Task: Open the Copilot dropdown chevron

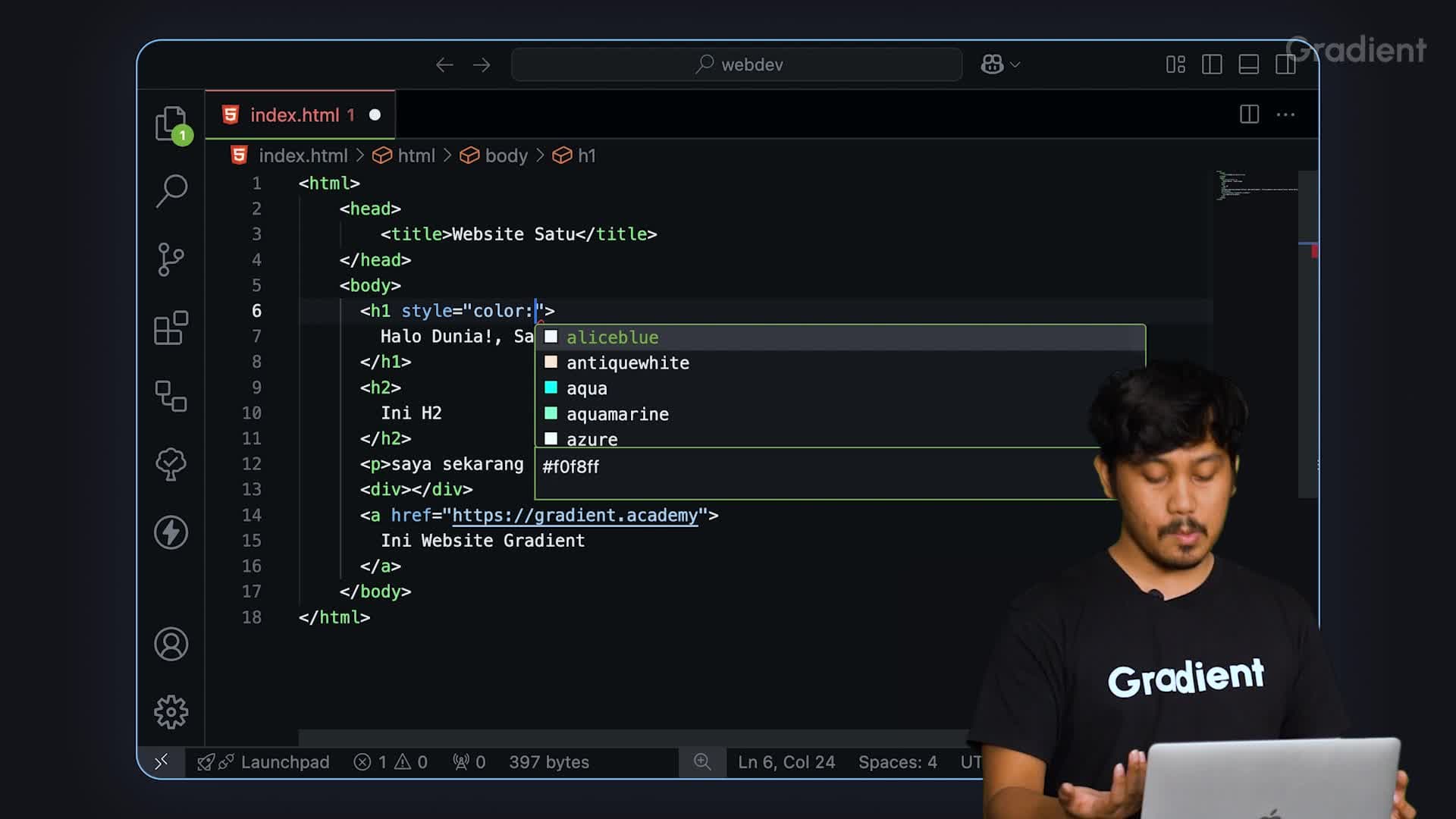Action: tap(1015, 64)
